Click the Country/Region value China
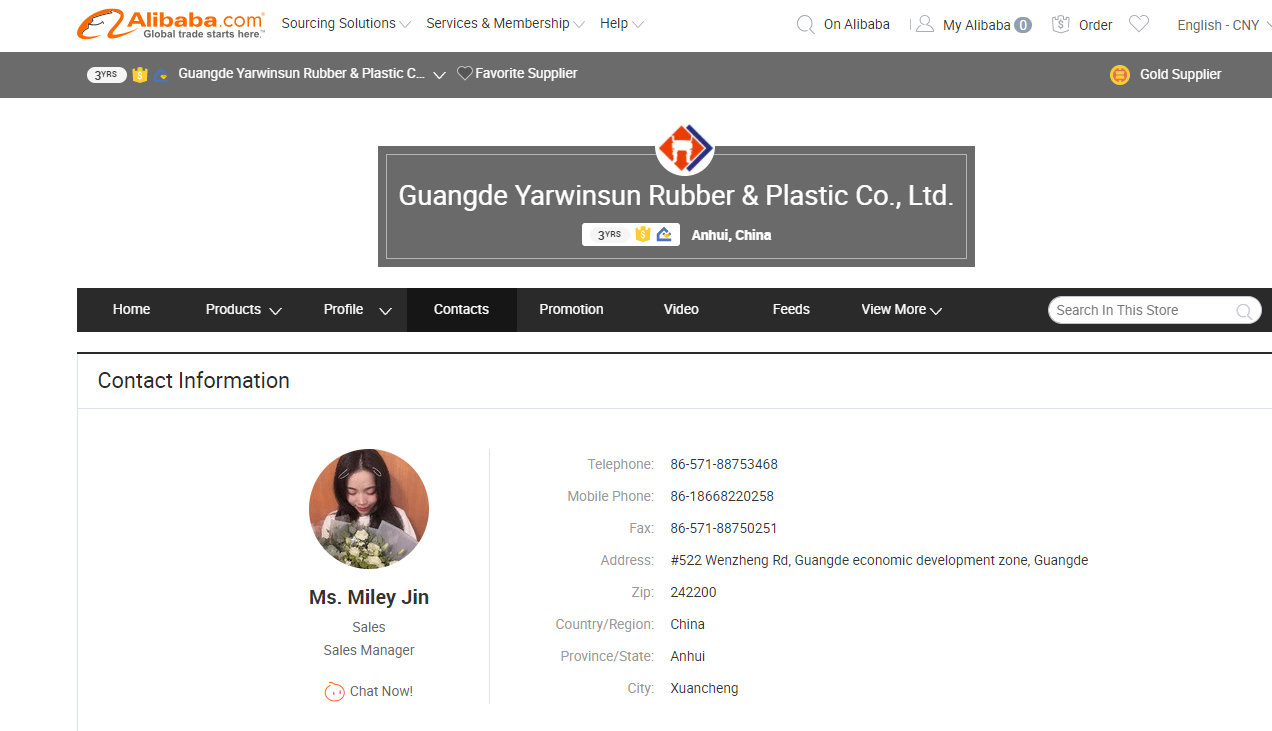Viewport: 1272px width, 731px height. [687, 624]
